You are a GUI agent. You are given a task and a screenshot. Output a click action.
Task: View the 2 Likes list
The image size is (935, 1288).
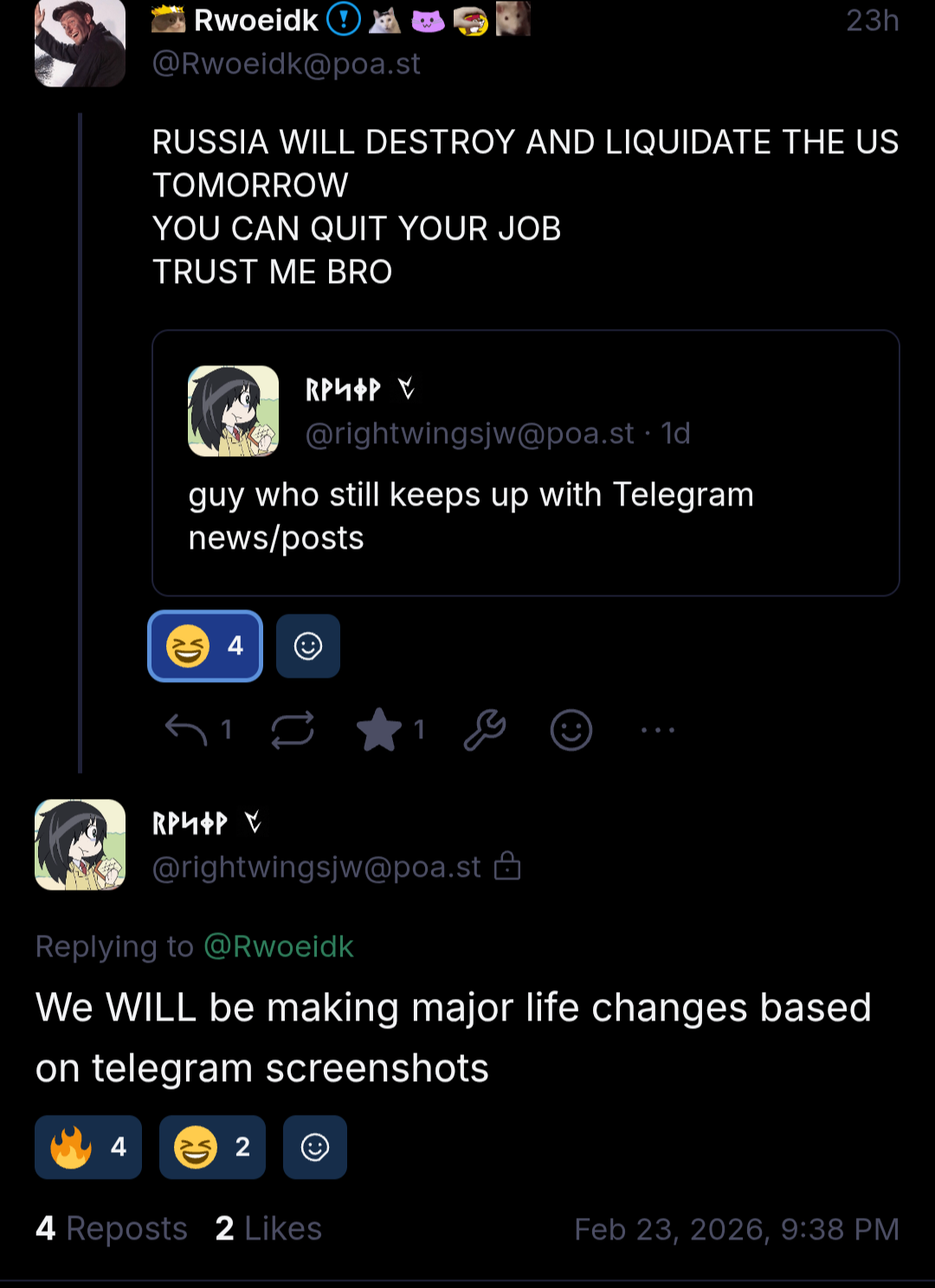point(268,1228)
